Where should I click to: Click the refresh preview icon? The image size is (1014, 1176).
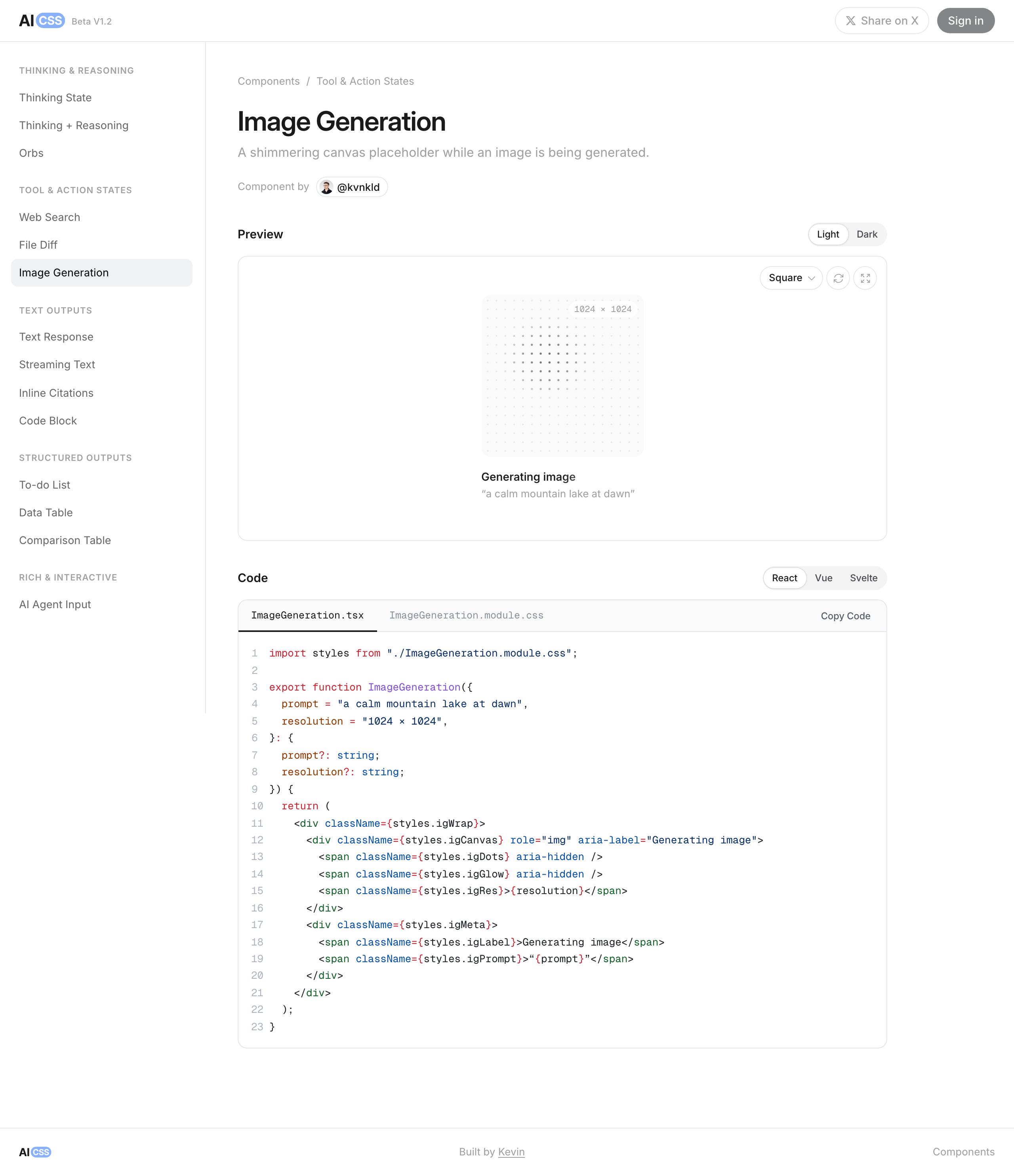[x=838, y=278]
